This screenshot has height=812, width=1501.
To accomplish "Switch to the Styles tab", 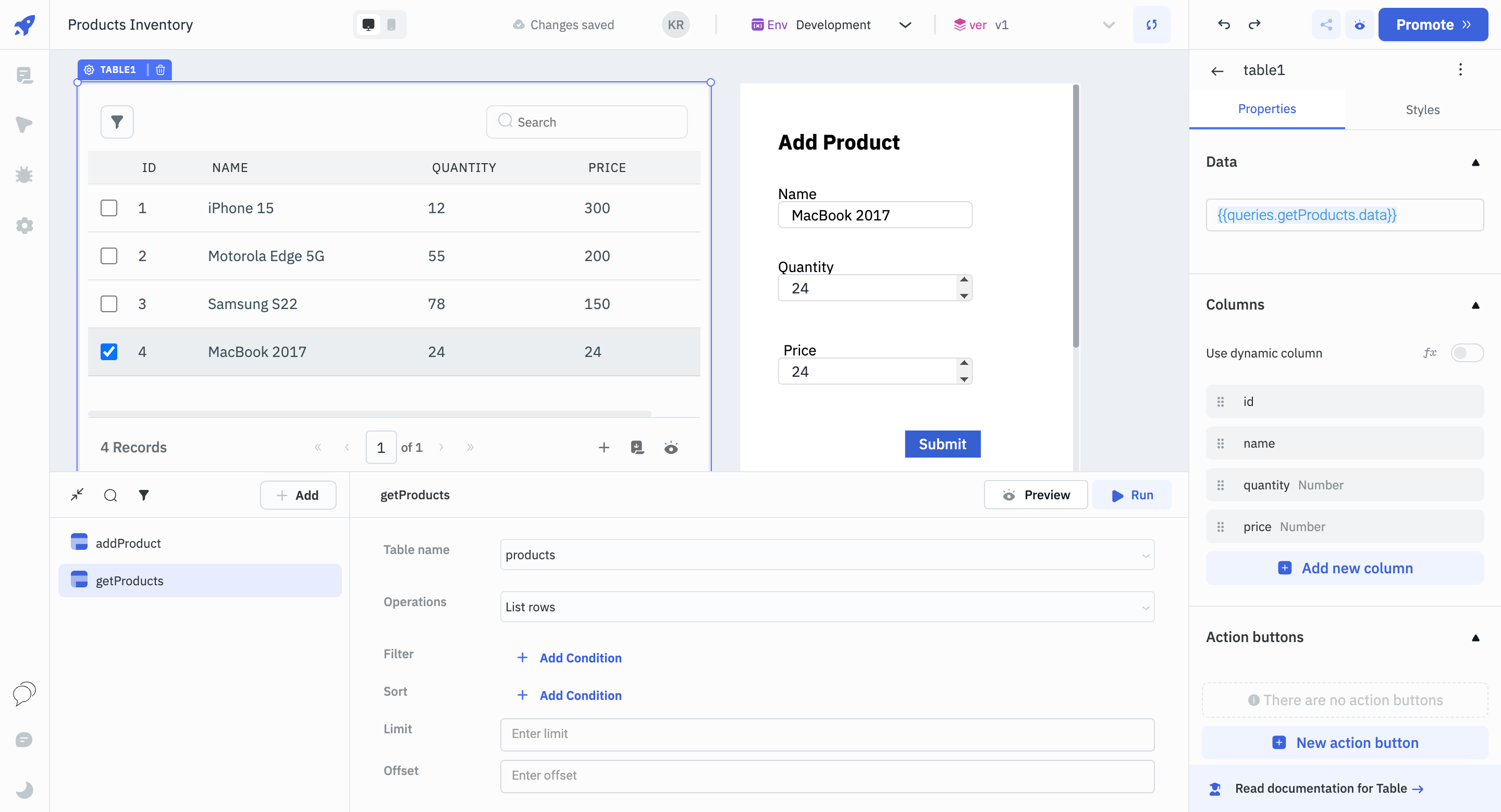I will [1422, 109].
